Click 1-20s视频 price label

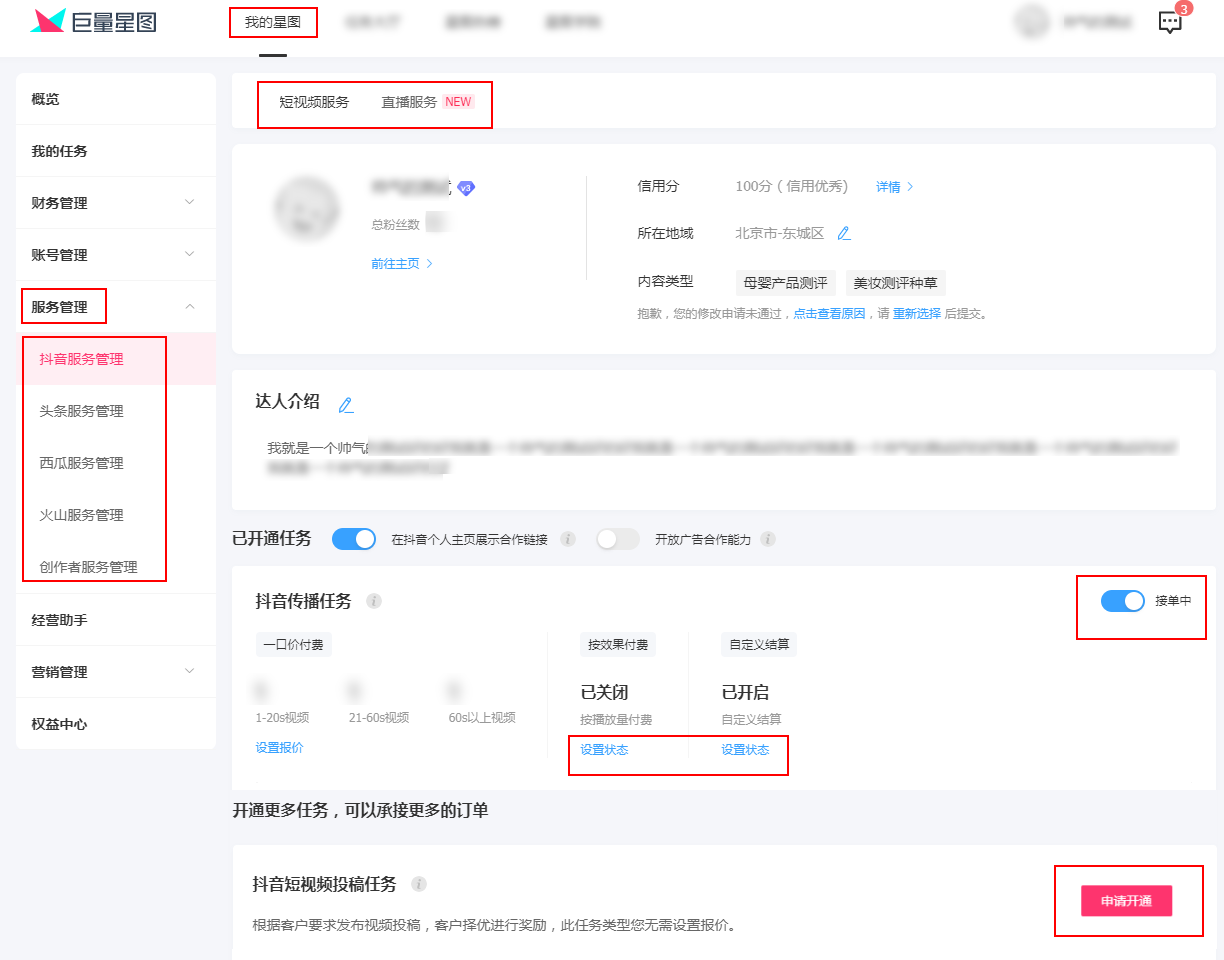282,718
